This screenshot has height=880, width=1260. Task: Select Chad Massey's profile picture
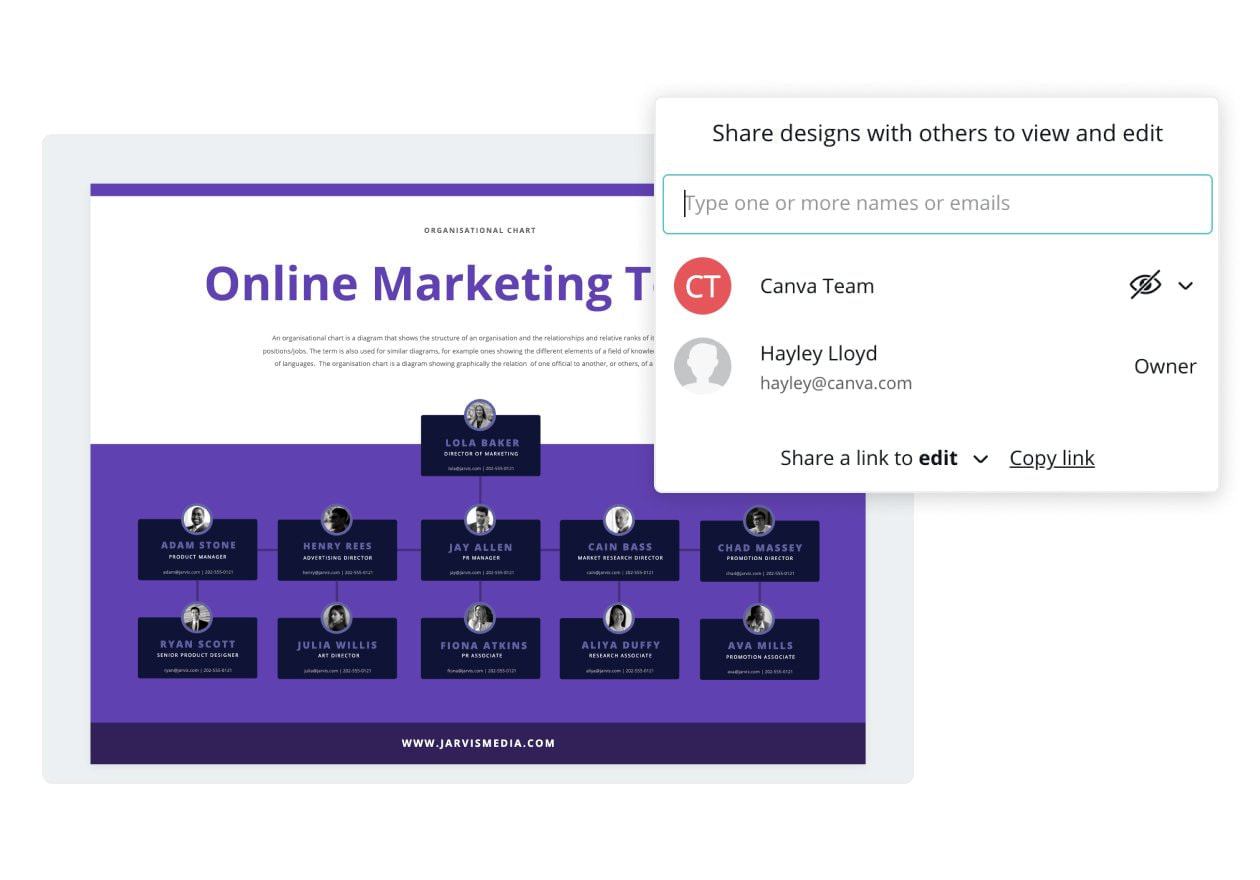[759, 519]
